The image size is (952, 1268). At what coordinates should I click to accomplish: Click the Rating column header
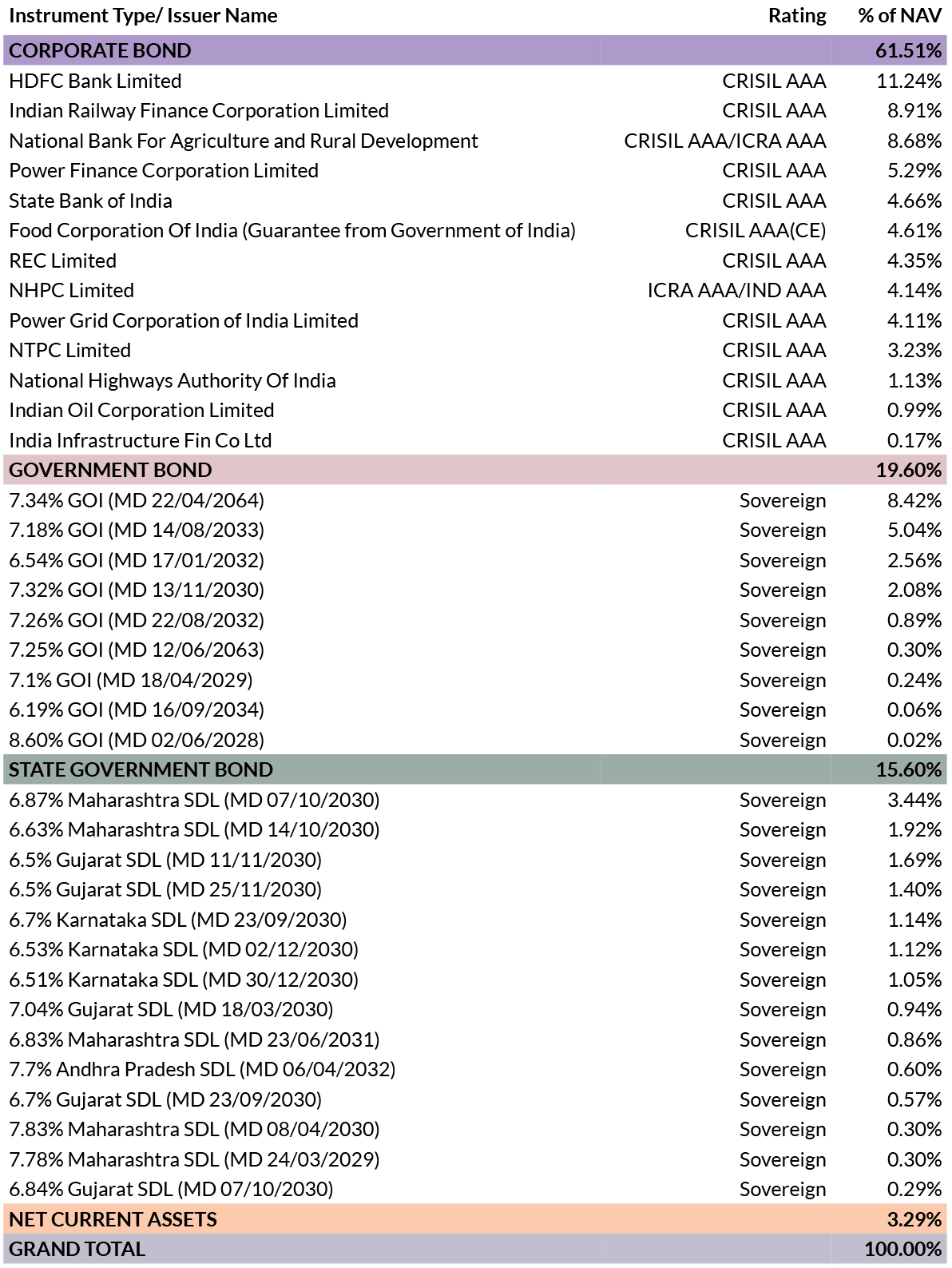(x=797, y=16)
